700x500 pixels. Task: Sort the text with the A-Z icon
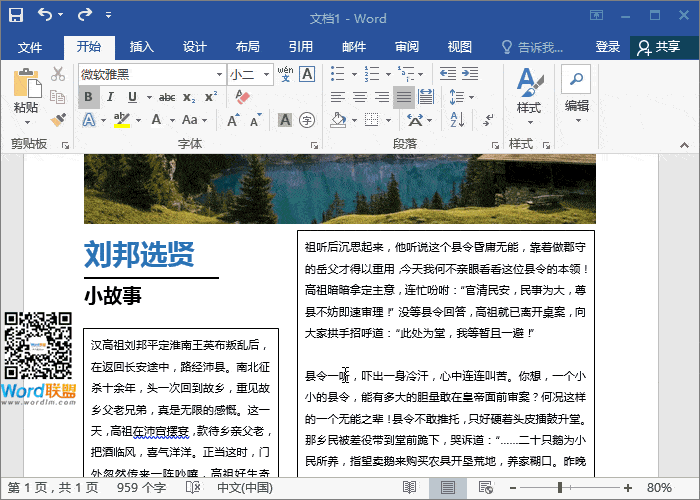click(457, 120)
